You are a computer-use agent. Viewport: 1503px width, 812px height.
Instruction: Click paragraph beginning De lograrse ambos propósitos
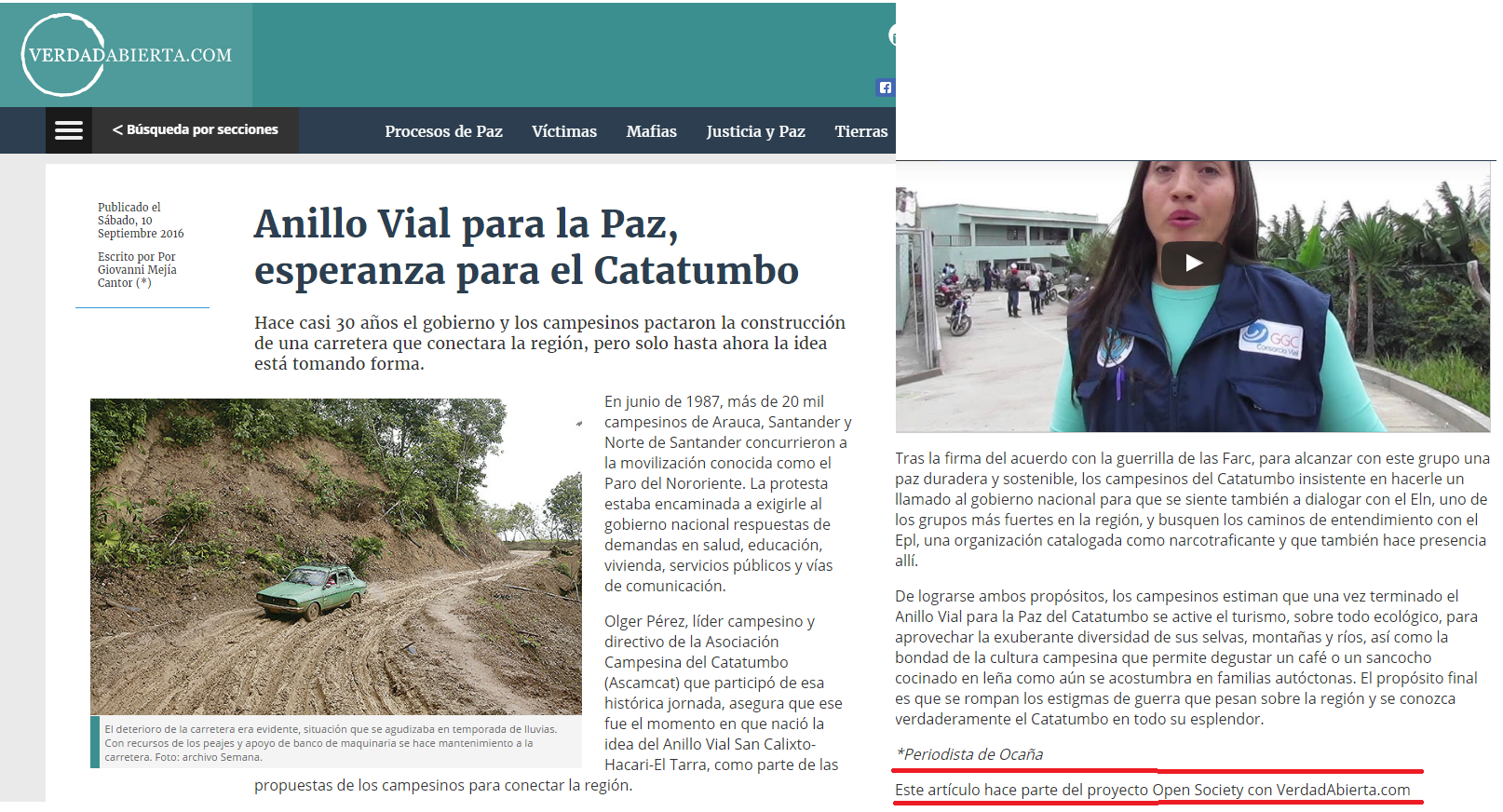pyautogui.click(x=1186, y=657)
